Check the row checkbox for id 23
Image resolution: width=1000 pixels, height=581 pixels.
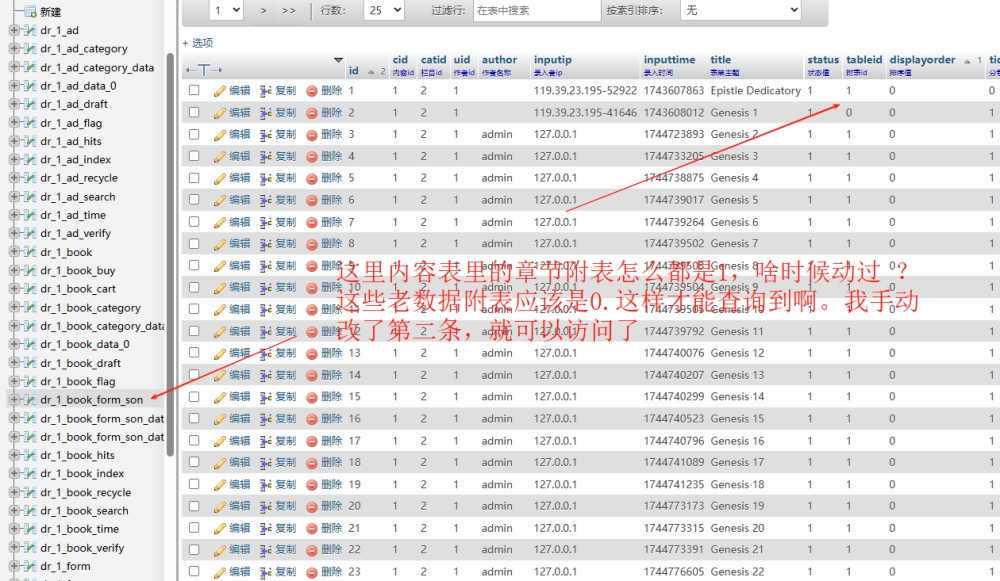click(194, 571)
